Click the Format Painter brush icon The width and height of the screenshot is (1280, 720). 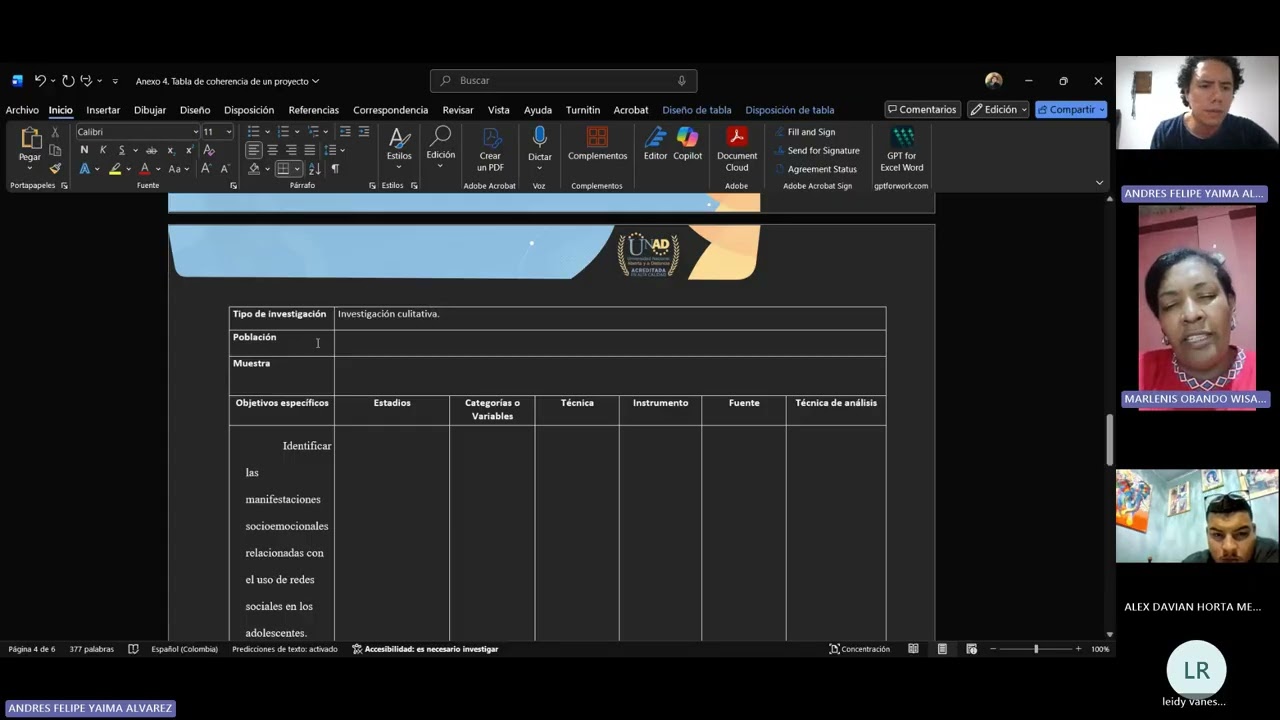point(55,168)
